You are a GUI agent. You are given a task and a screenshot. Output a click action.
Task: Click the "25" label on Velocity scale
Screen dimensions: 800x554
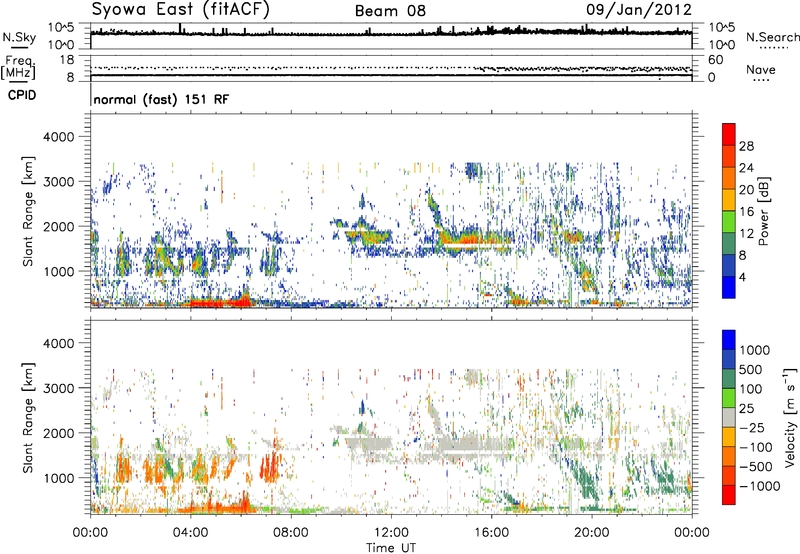pos(746,409)
